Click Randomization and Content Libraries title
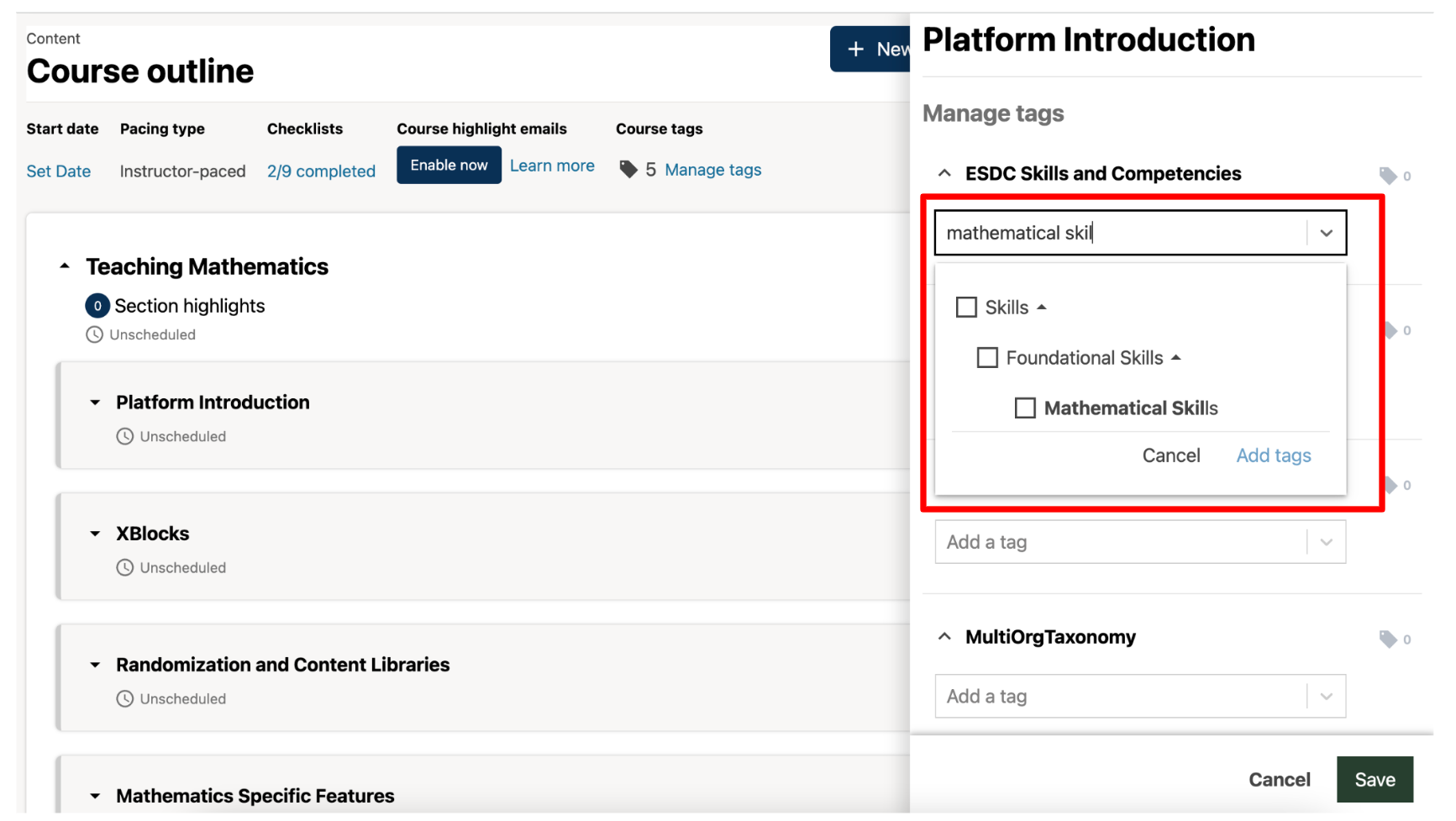The width and height of the screenshot is (1456, 821). pyautogui.click(x=282, y=665)
